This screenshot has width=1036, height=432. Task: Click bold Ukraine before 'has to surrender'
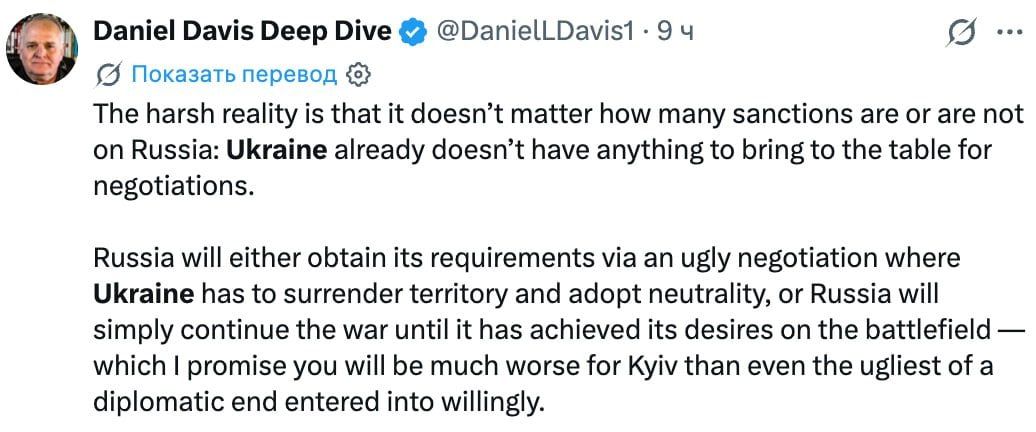pos(144,293)
